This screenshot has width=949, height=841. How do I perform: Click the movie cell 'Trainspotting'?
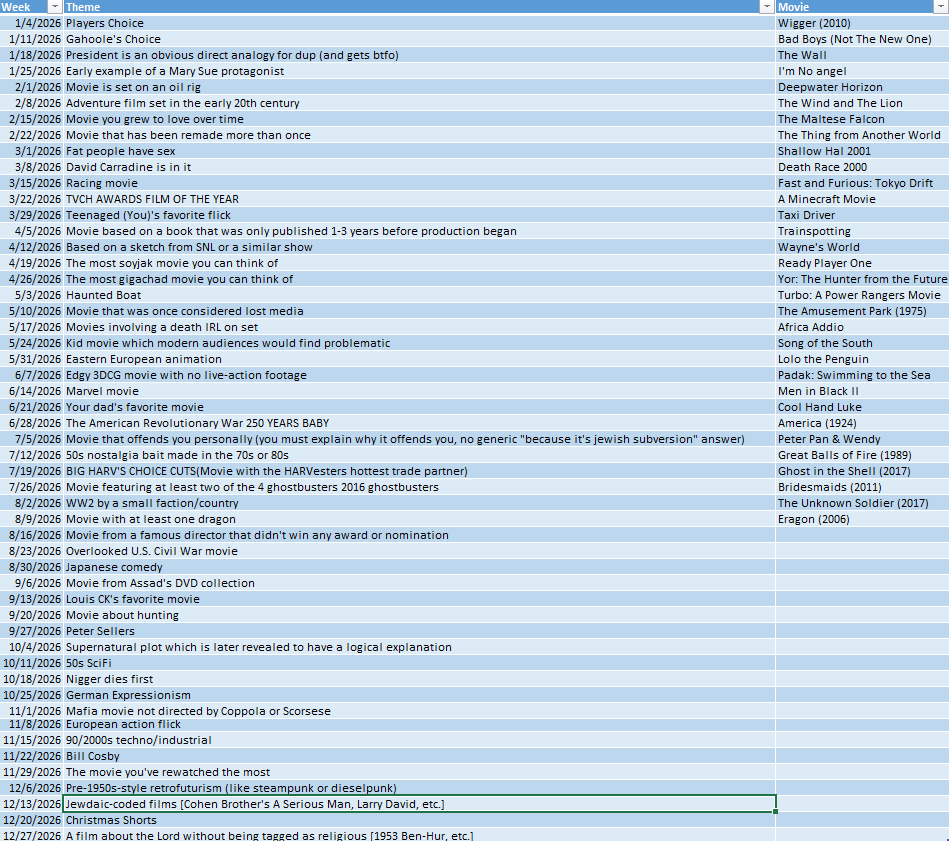(862, 231)
